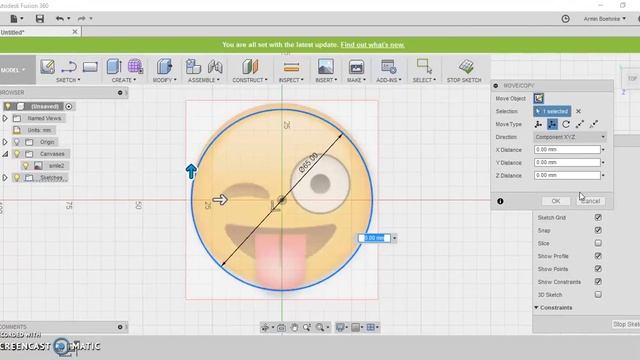Open the Find out what's new link
640x360 pixels.
coord(373,44)
